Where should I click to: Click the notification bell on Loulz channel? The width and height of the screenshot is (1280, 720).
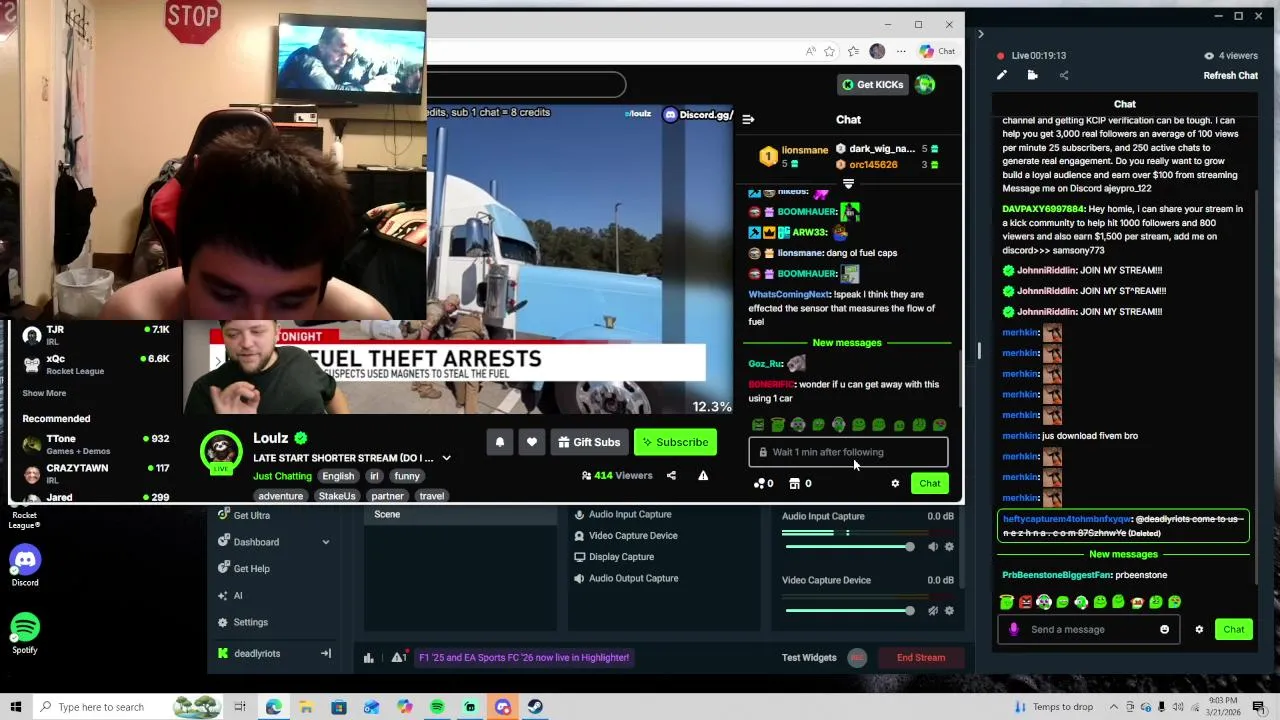500,442
